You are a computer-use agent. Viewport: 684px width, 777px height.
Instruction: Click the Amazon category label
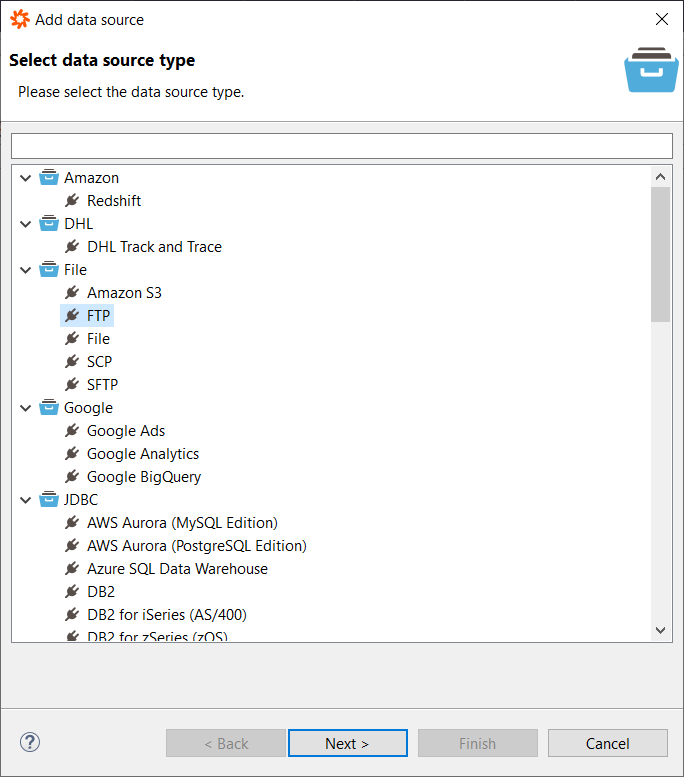92,177
